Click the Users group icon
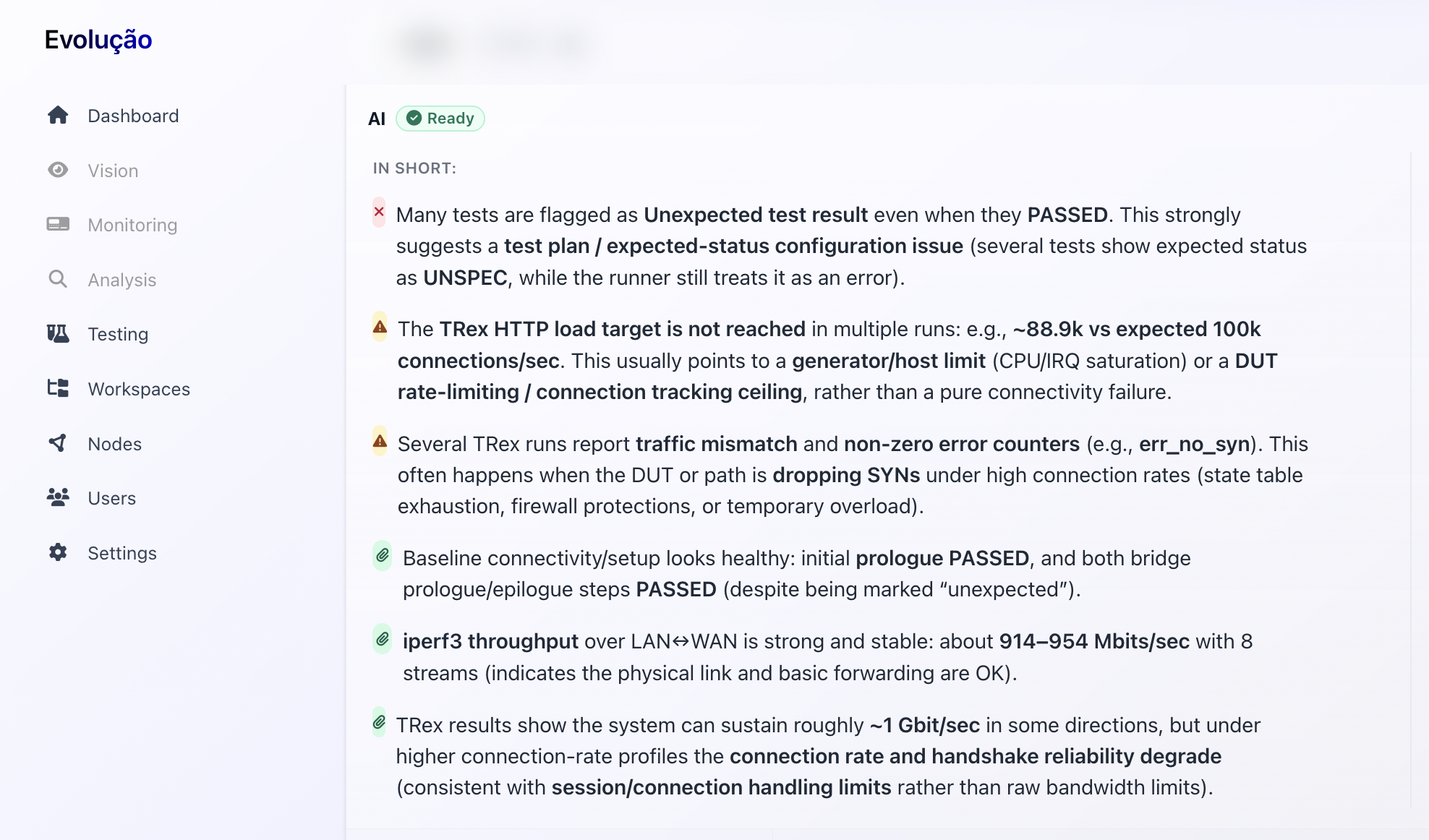 pos(58,497)
